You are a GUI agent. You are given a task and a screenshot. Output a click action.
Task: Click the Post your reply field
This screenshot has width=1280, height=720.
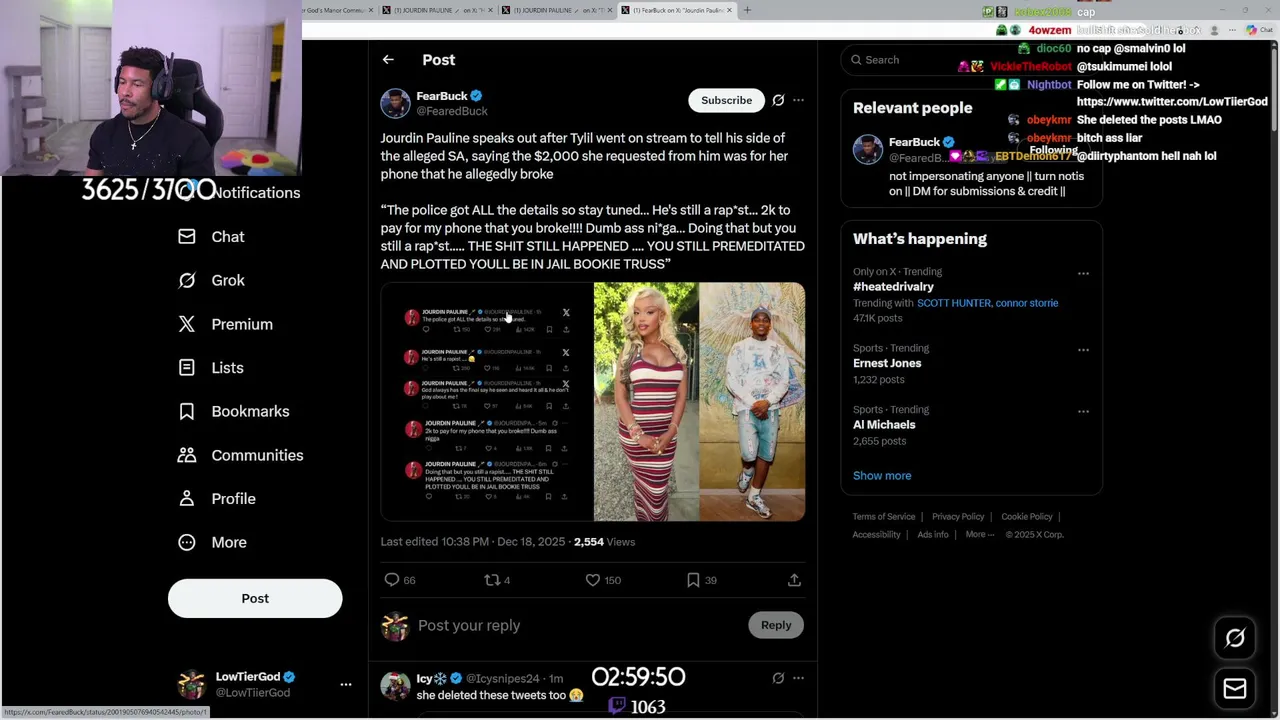(575, 625)
